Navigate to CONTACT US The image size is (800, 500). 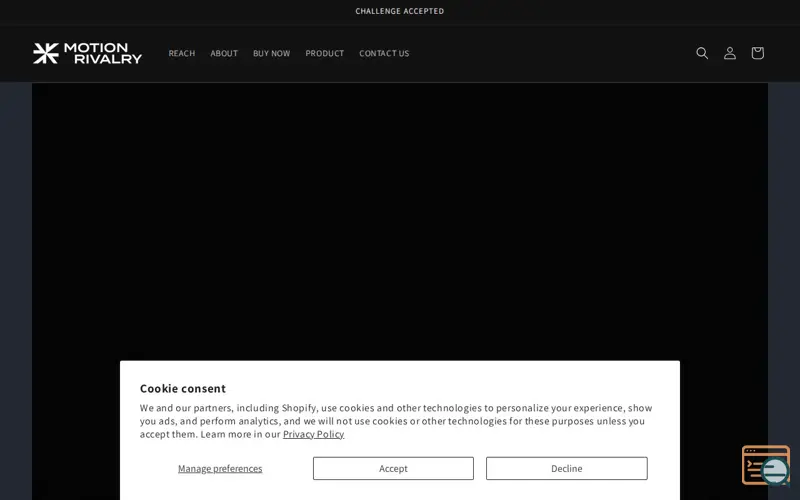pyautogui.click(x=384, y=53)
